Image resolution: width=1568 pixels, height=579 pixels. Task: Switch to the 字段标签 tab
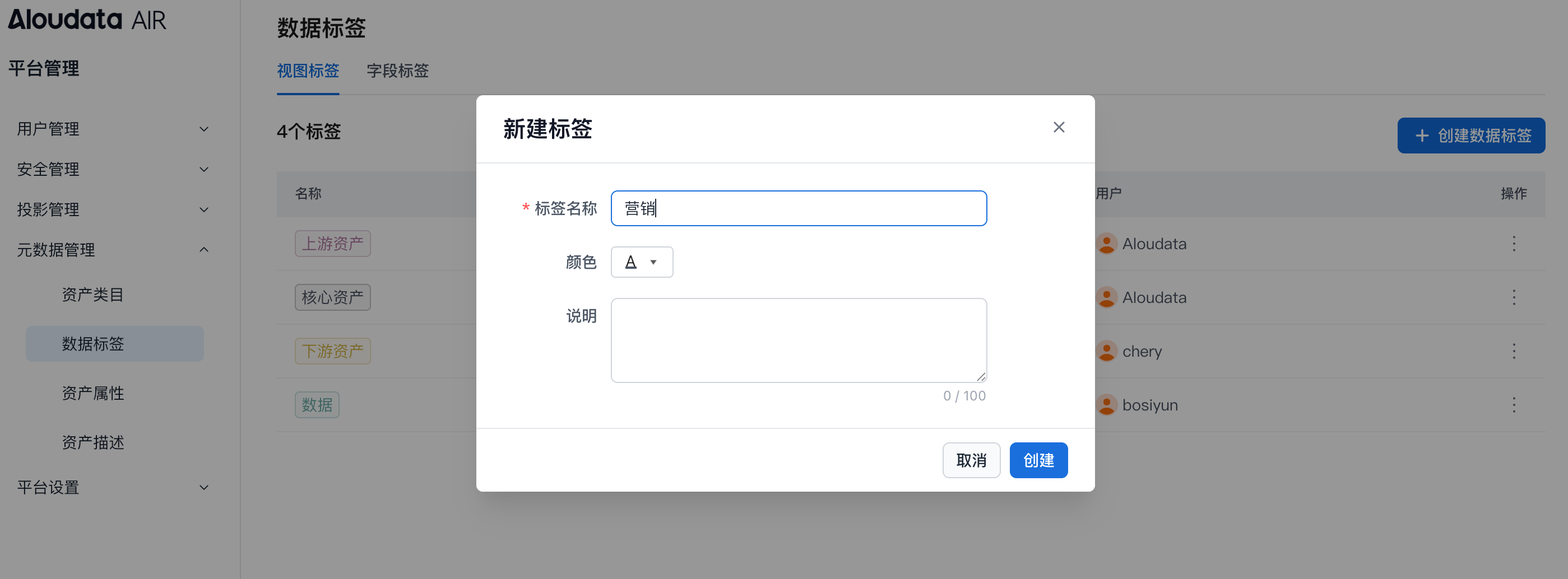point(397,71)
